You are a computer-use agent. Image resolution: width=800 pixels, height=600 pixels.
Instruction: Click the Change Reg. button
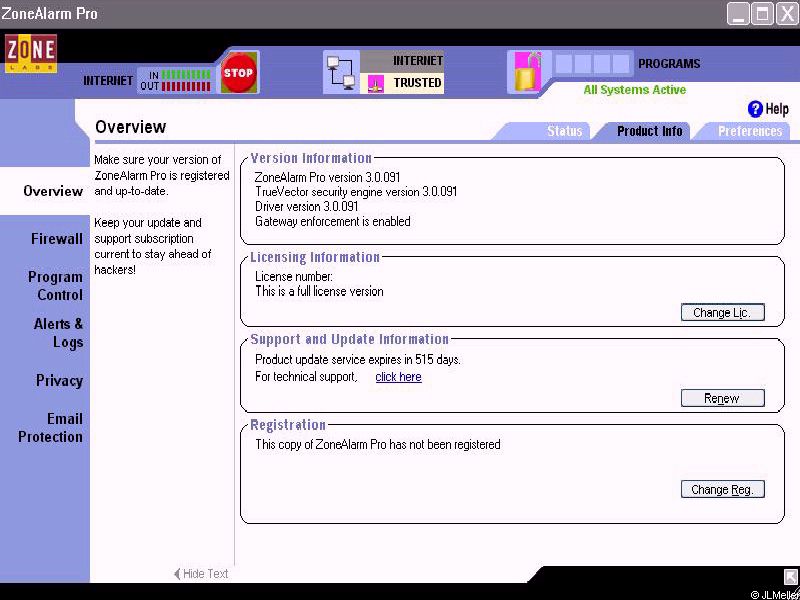click(x=722, y=489)
